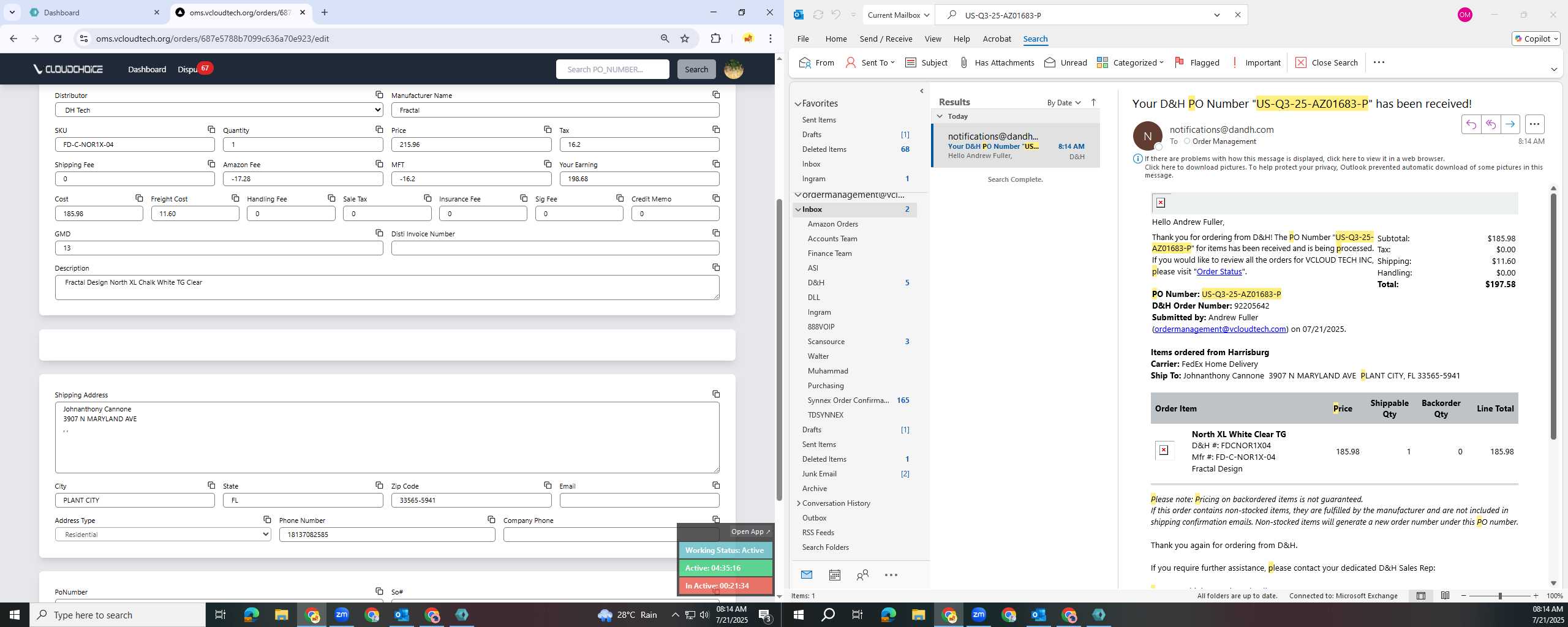
Task: Forward the D&H email
Action: [x=1510, y=124]
